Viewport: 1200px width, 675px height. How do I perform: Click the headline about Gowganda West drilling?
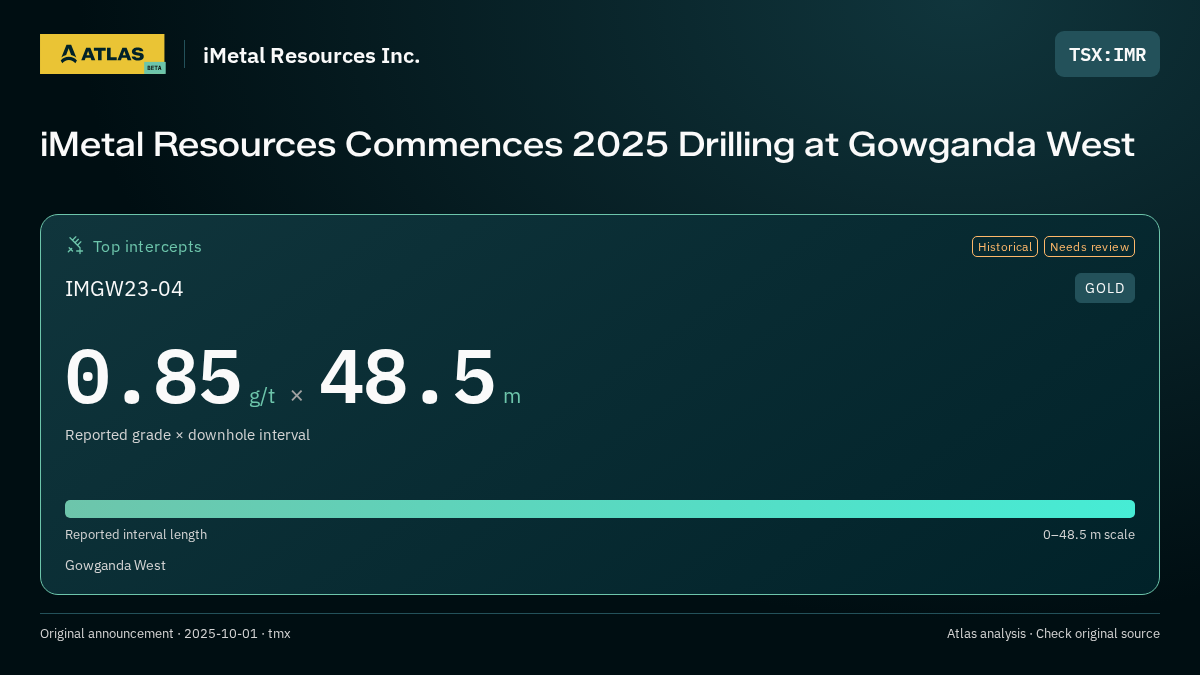(x=587, y=145)
